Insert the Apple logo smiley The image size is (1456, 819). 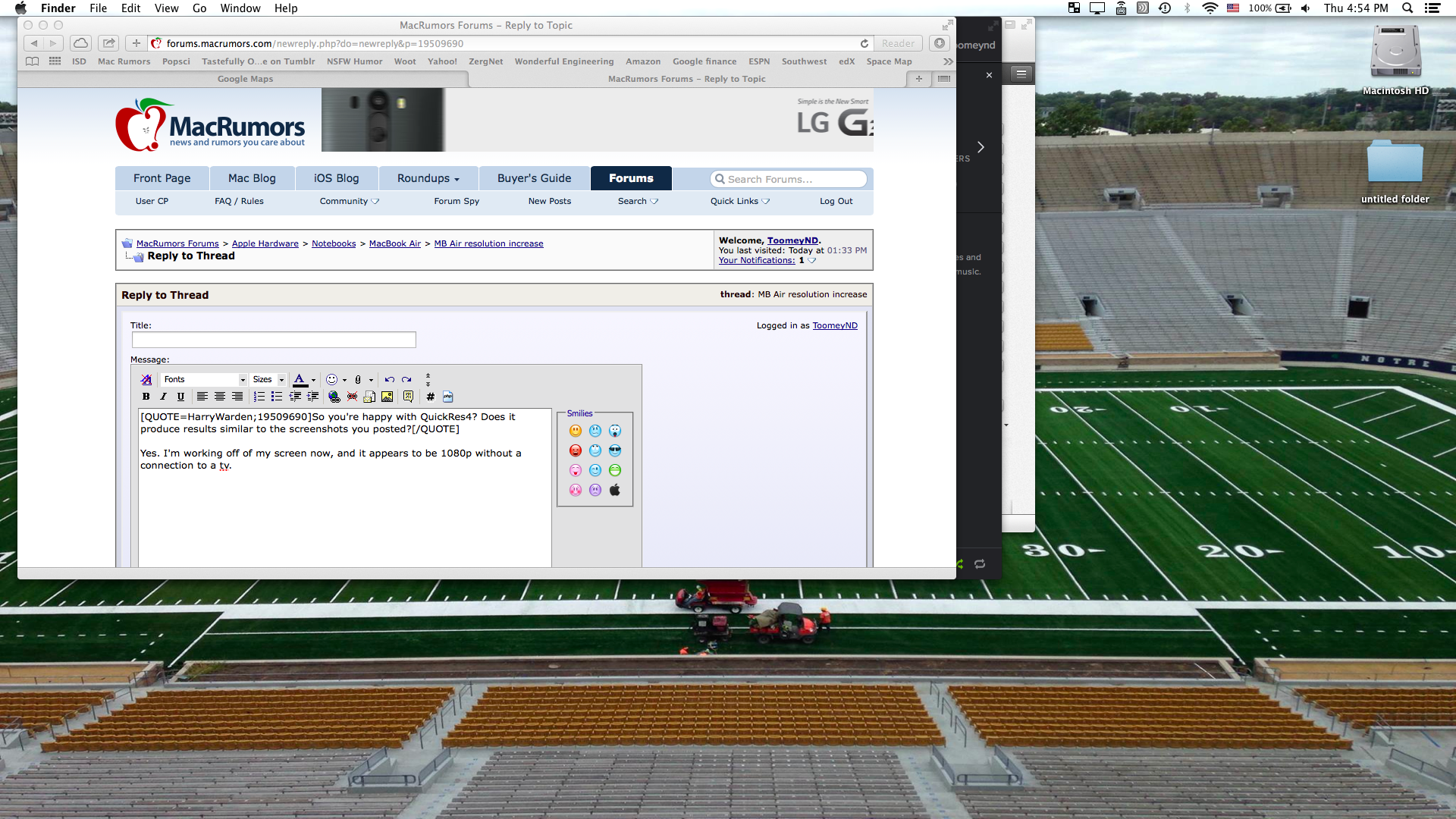[x=615, y=490]
